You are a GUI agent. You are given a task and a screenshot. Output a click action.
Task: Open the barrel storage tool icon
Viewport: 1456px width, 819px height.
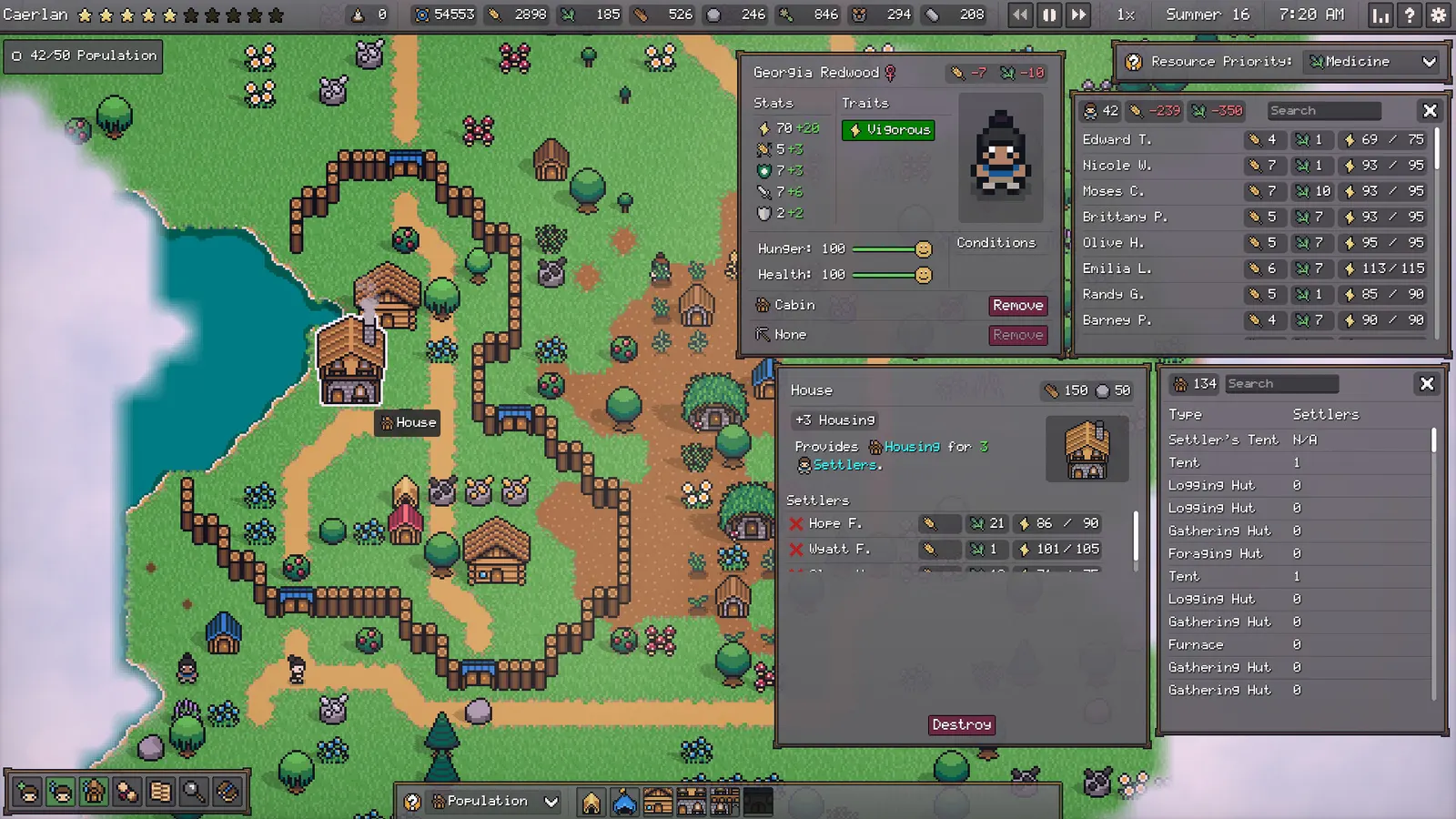click(227, 792)
